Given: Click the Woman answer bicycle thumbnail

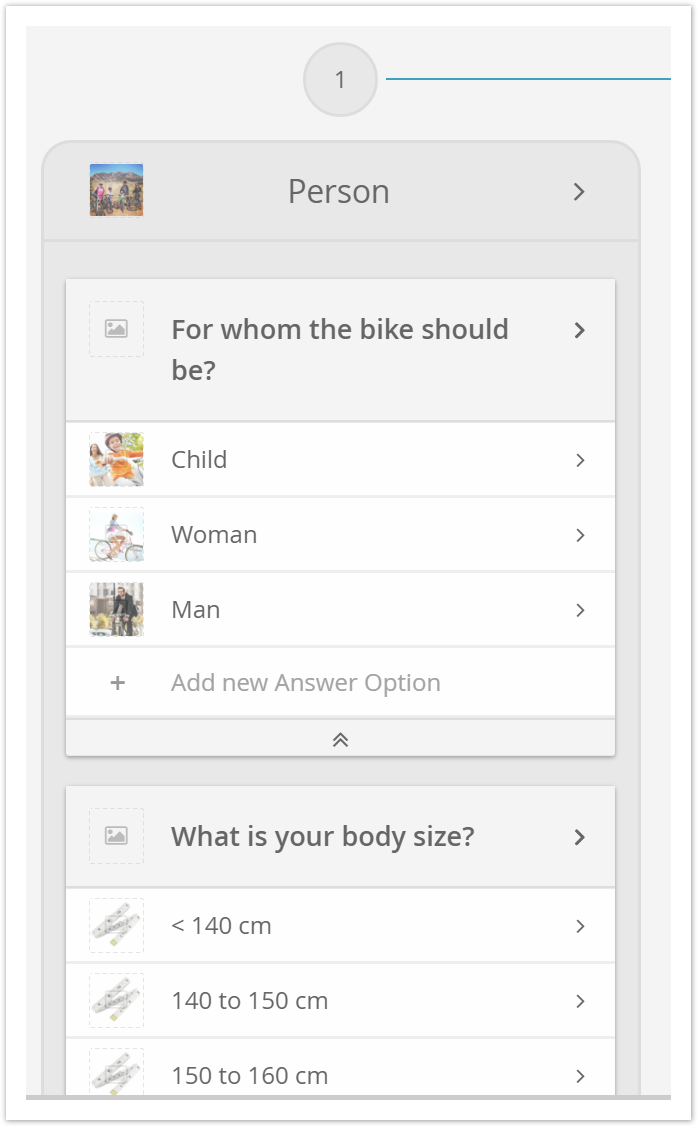Looking at the screenshot, I should [116, 535].
